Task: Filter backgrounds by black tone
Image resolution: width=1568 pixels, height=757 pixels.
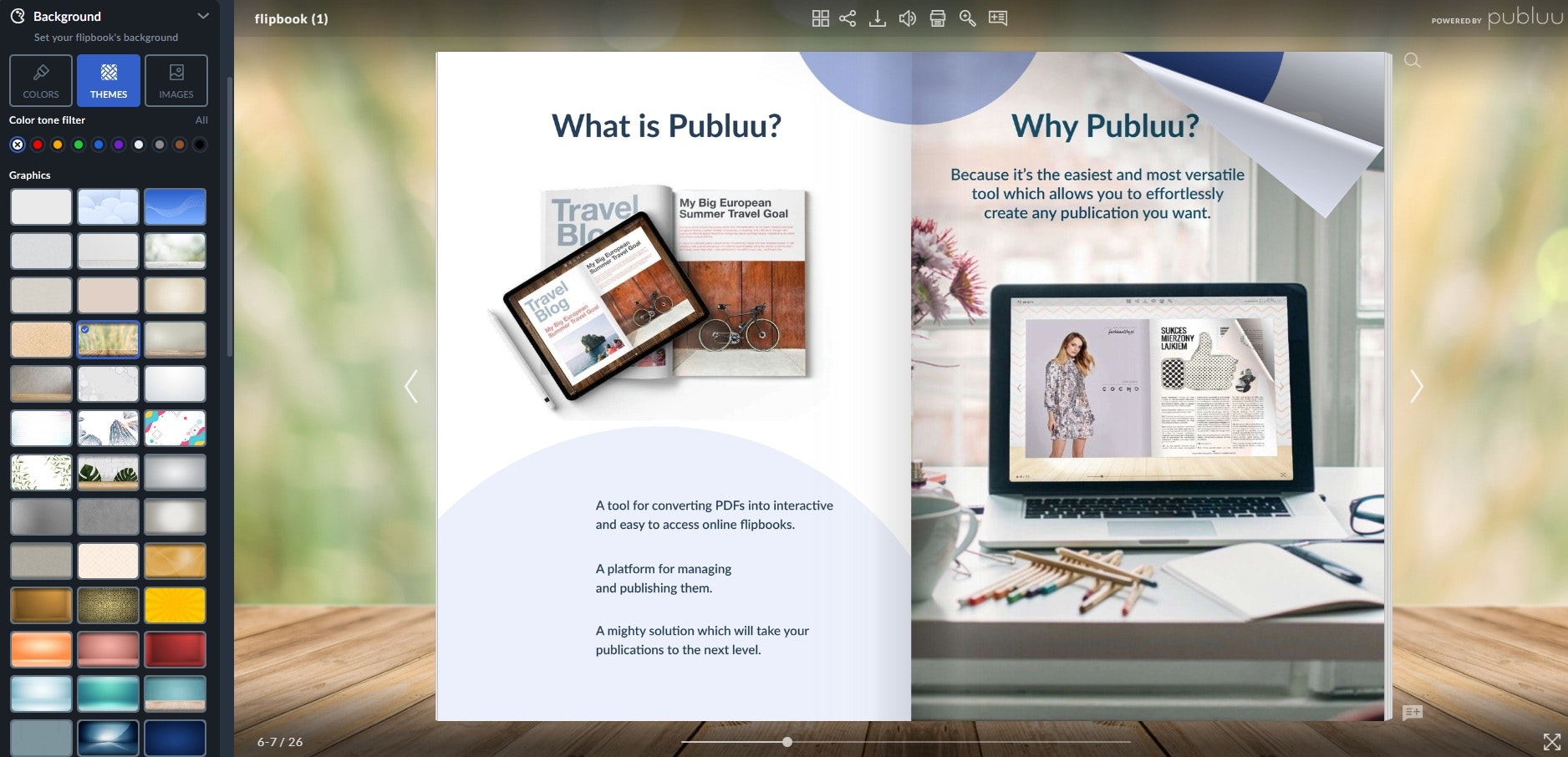Action: coord(200,145)
